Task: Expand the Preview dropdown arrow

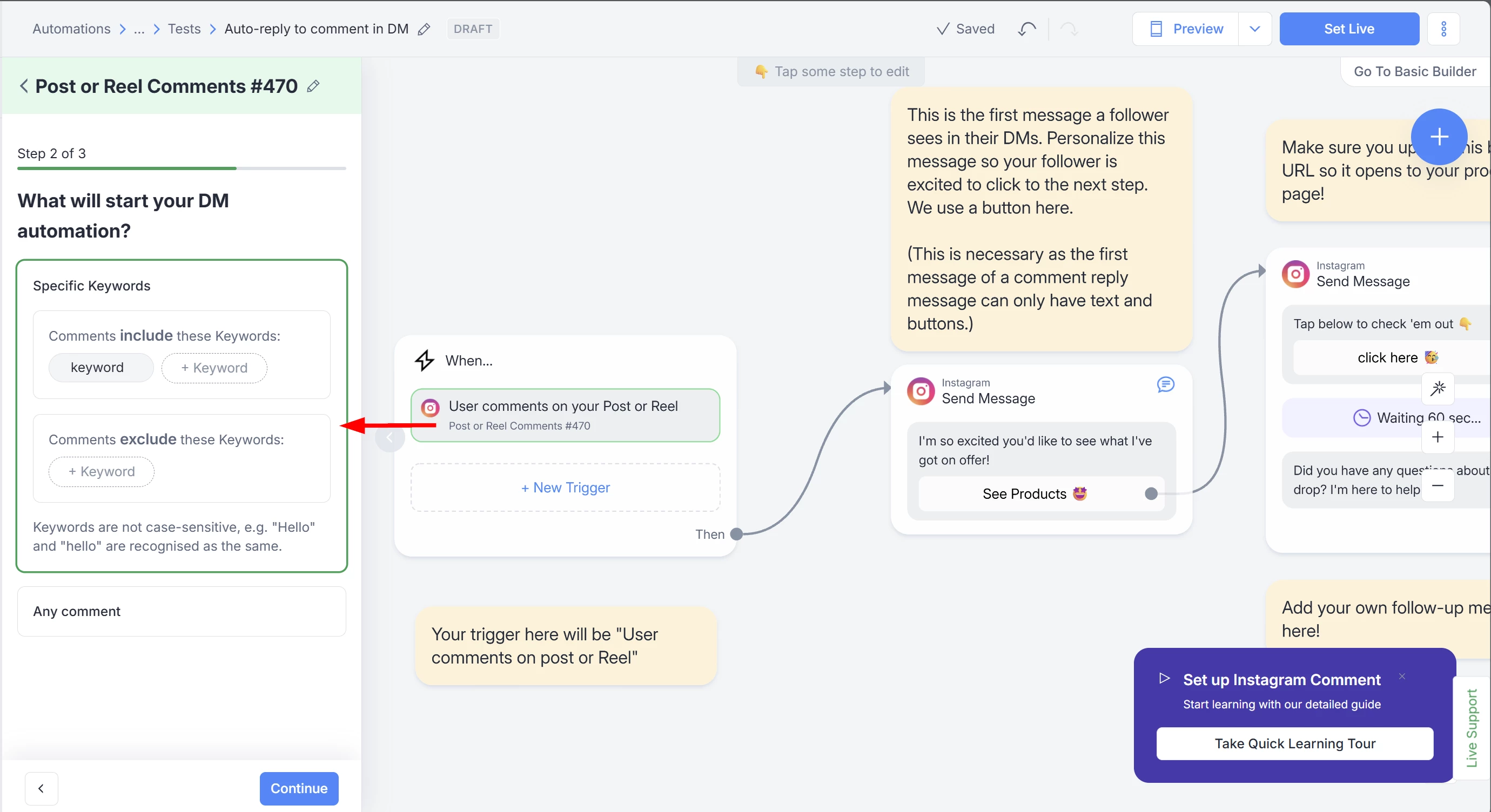Action: tap(1254, 29)
